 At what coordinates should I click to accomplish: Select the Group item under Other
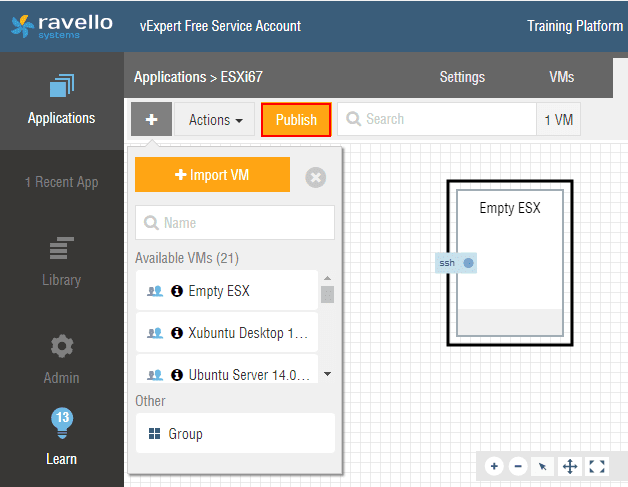[x=235, y=433]
